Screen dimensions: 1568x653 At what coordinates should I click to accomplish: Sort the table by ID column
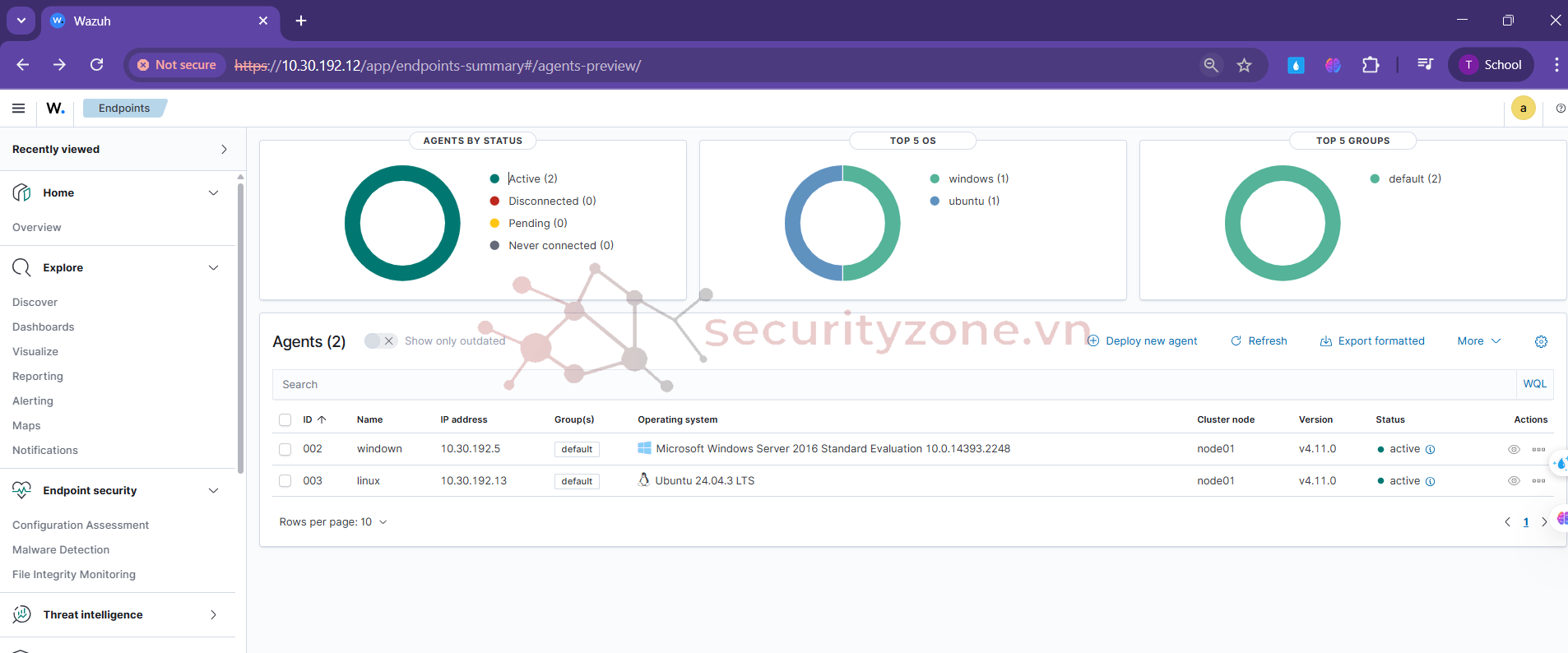click(314, 419)
